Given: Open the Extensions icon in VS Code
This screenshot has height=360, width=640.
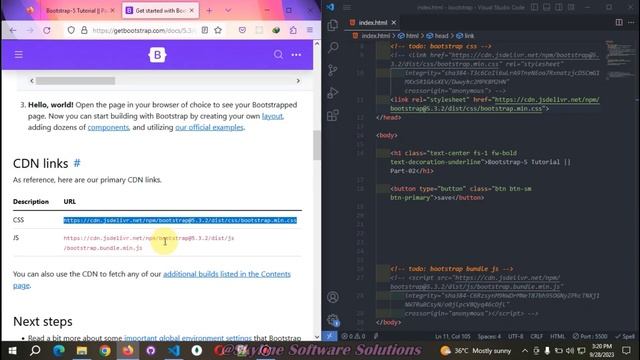Looking at the screenshot, I should tap(333, 115).
